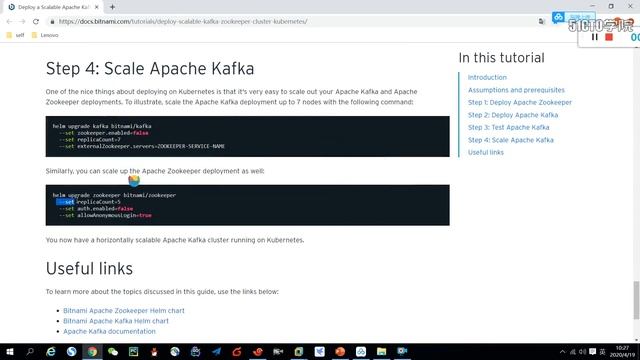
Task: Click the Step 4: Scale Apache Kafka heading
Action: (x=150, y=69)
